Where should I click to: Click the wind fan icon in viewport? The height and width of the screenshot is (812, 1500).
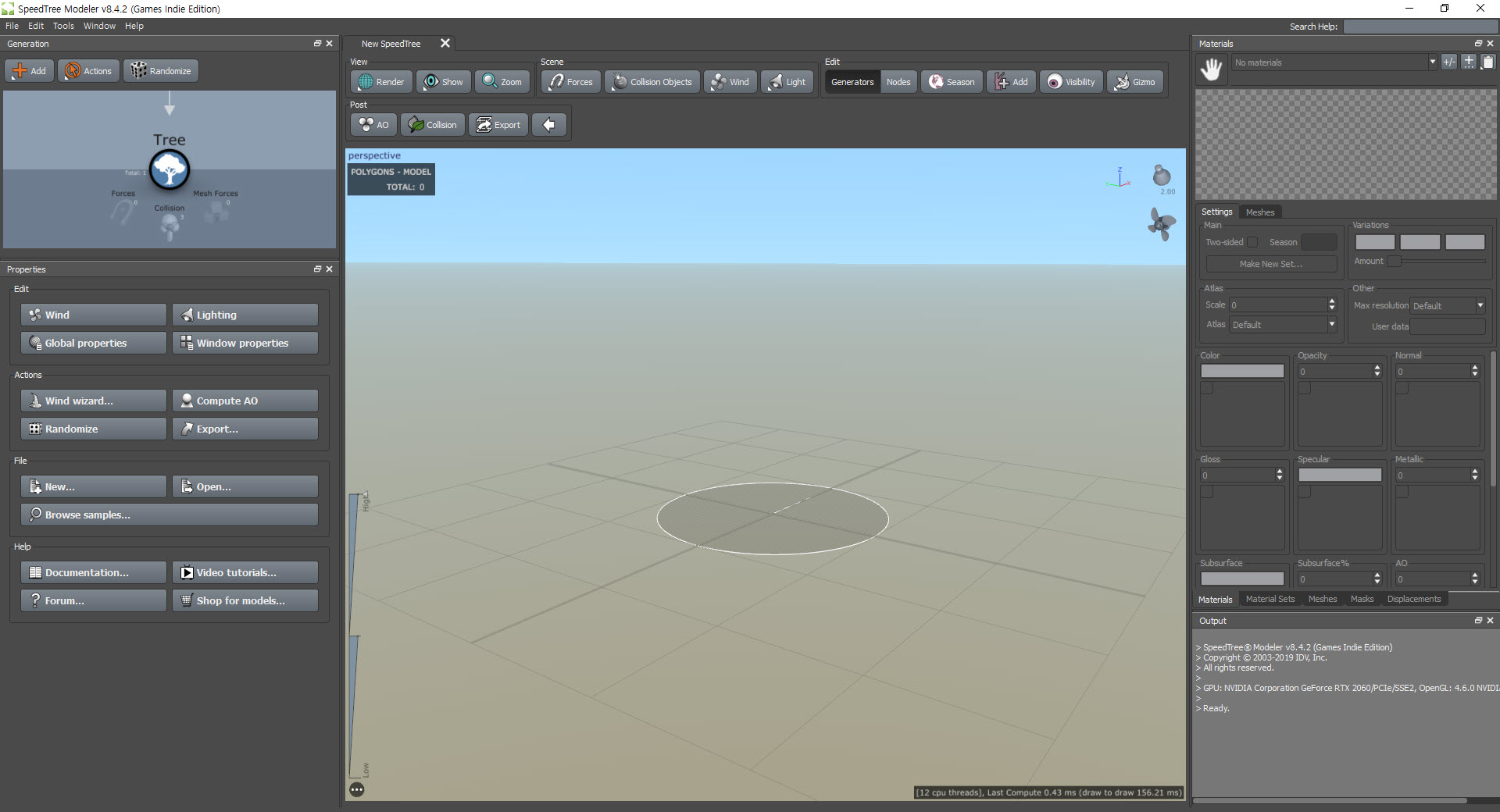click(x=1162, y=224)
